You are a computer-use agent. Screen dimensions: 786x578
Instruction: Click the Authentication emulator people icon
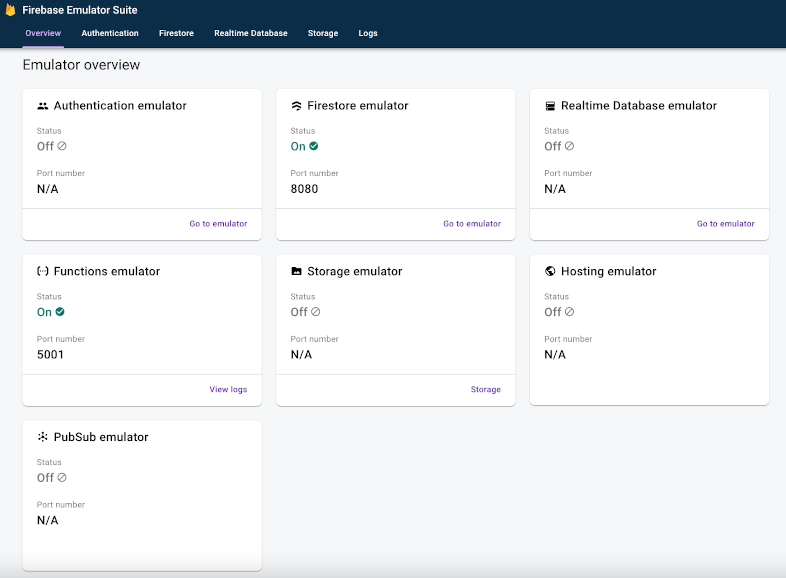(x=43, y=106)
